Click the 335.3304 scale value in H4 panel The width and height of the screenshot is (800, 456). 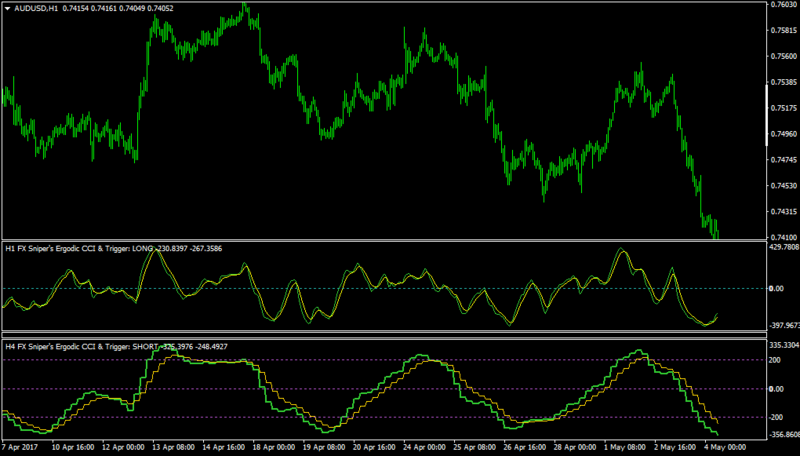pyautogui.click(x=784, y=345)
